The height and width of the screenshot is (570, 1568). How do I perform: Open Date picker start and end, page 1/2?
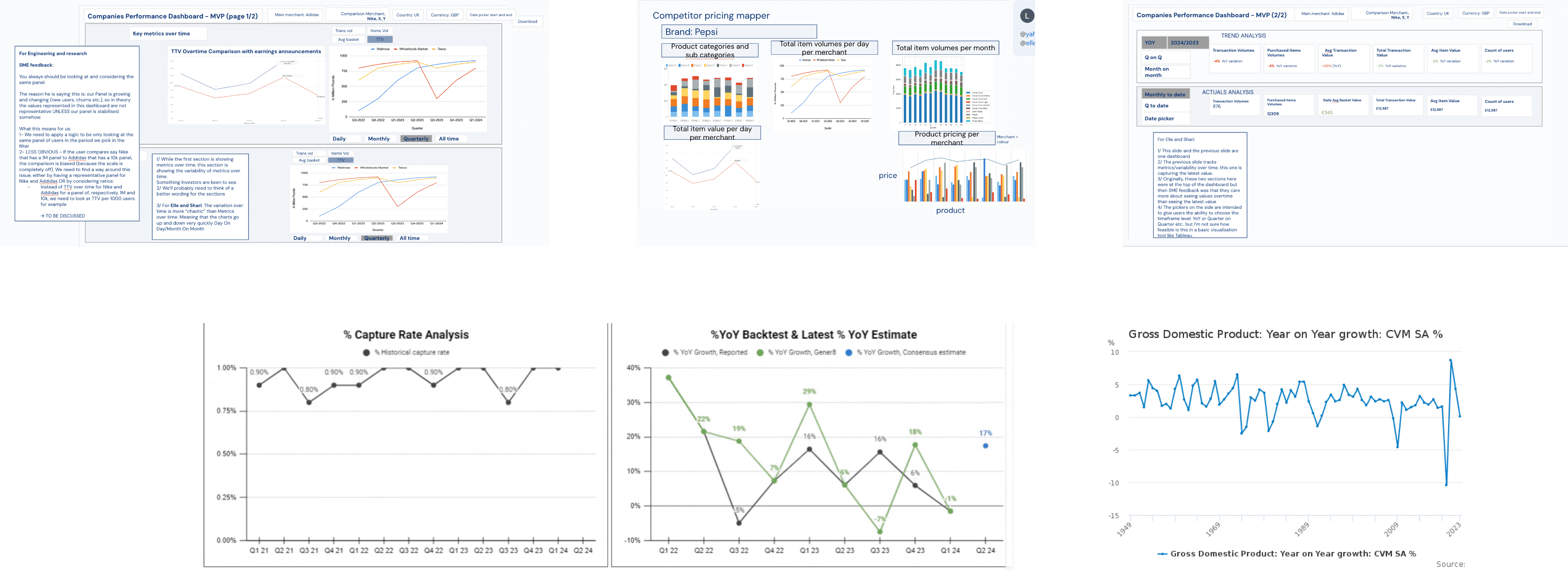click(x=491, y=15)
